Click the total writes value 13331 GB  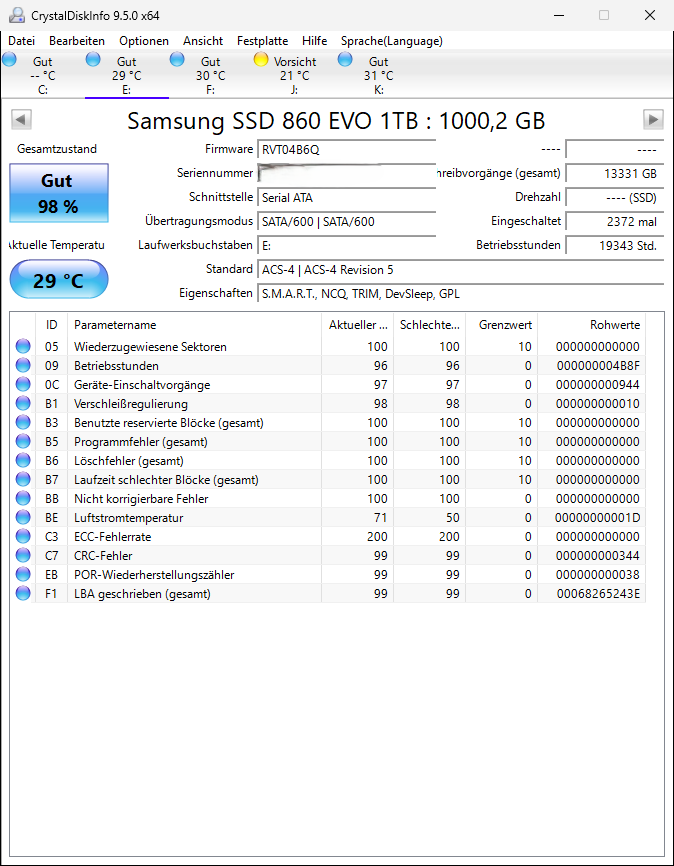[x=615, y=173]
